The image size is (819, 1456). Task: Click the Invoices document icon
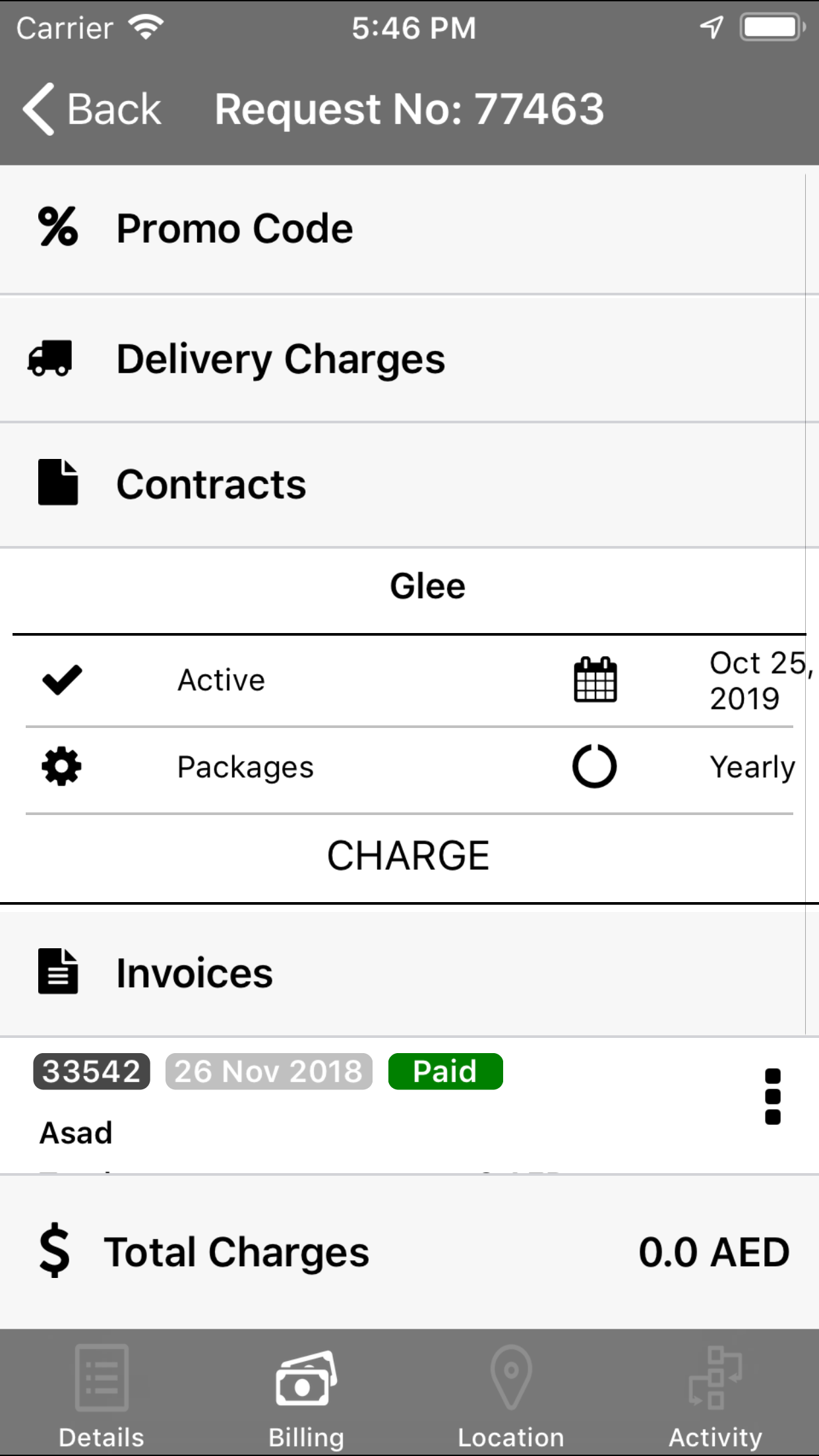pyautogui.click(x=58, y=971)
